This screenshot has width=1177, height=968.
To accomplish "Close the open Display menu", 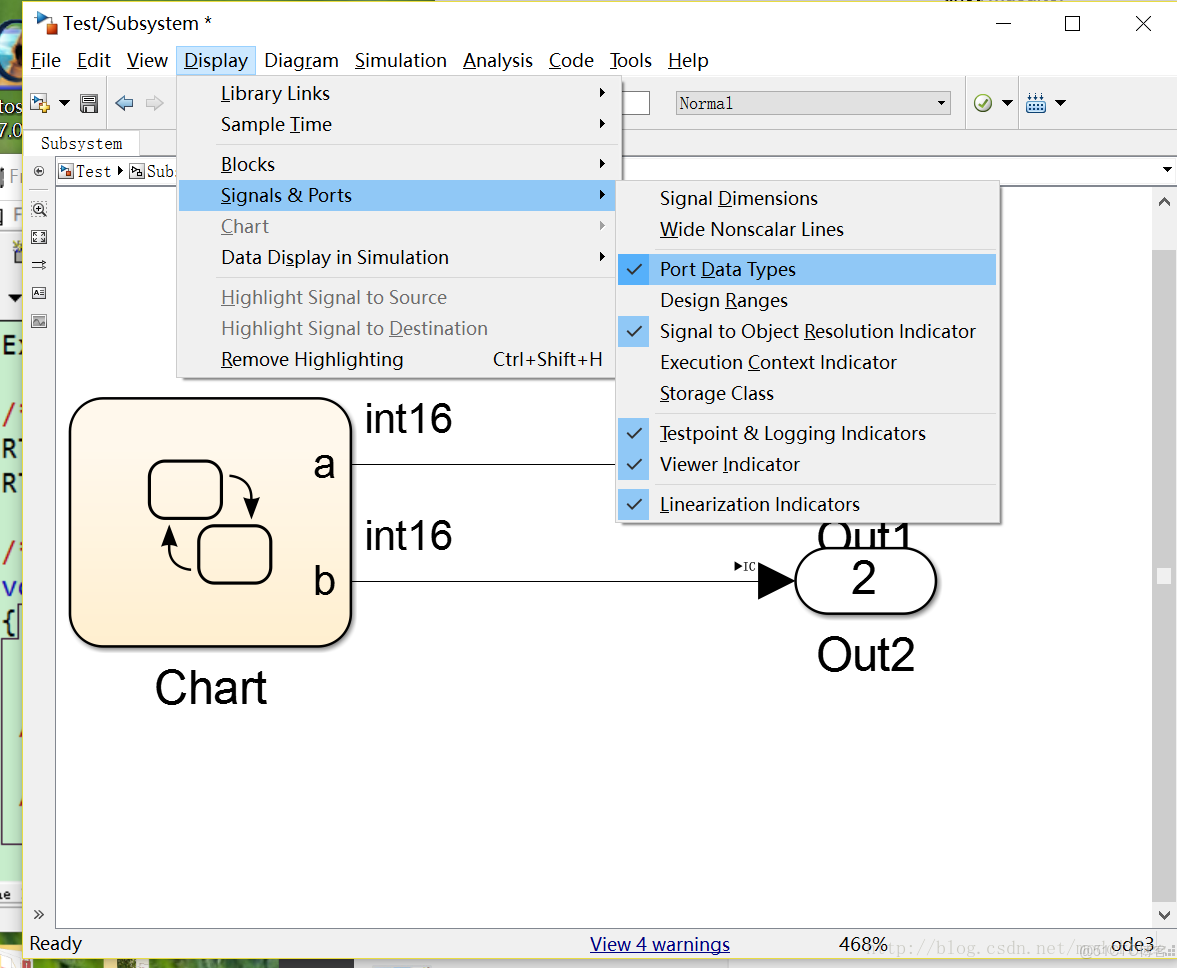I will click(x=215, y=61).
